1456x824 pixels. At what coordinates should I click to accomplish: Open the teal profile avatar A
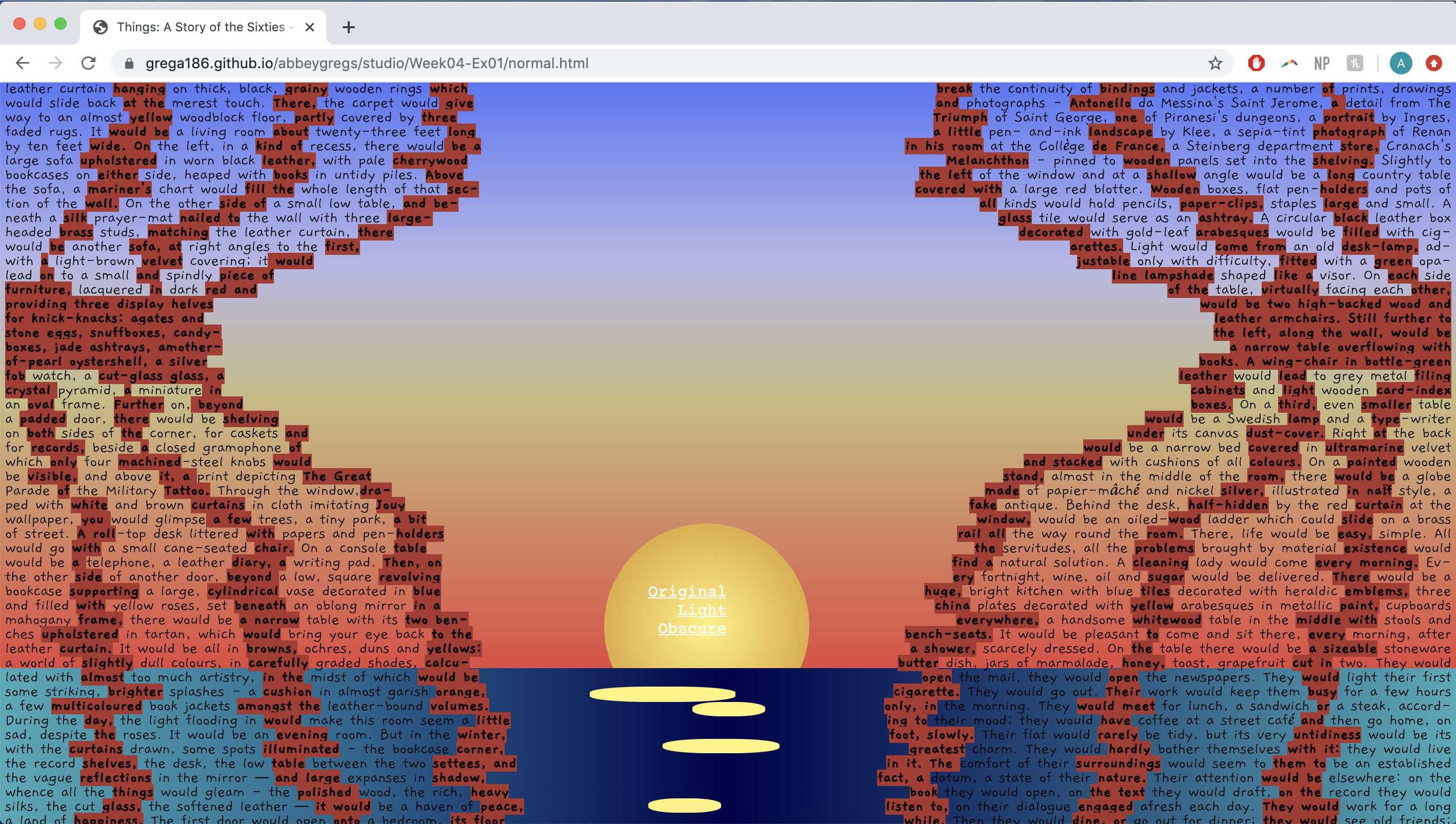[1401, 63]
